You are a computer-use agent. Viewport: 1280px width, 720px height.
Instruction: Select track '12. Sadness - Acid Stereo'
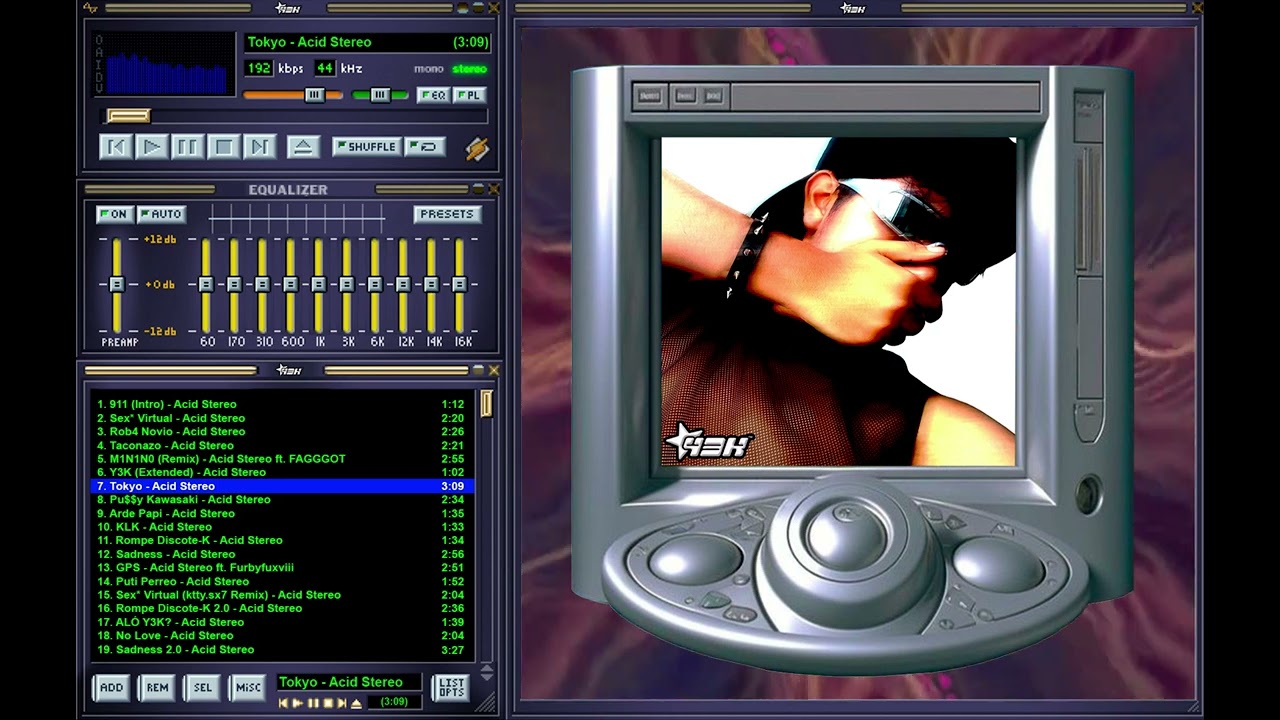[282, 554]
